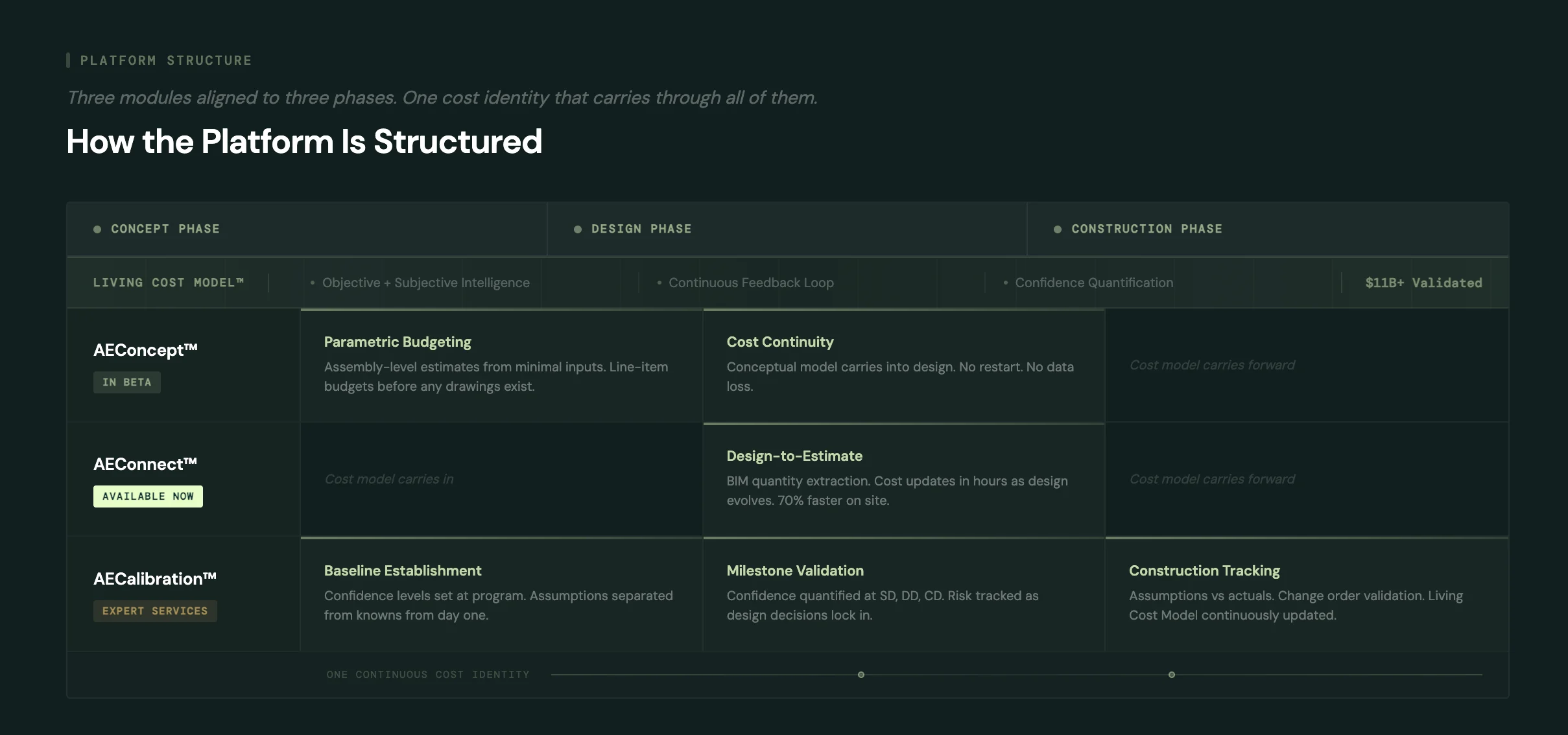
Task: Select the Construction Phase column header
Action: click(1146, 229)
